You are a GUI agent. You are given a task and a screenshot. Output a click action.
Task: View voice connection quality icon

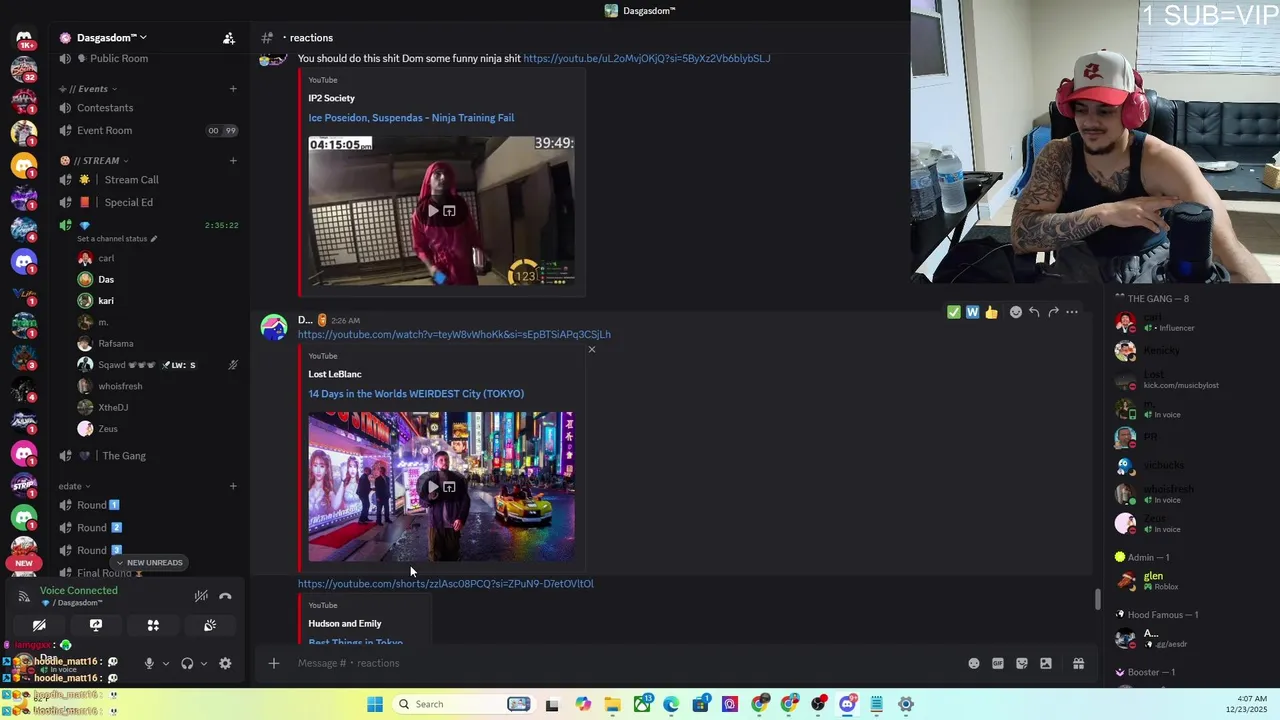pos(24,596)
